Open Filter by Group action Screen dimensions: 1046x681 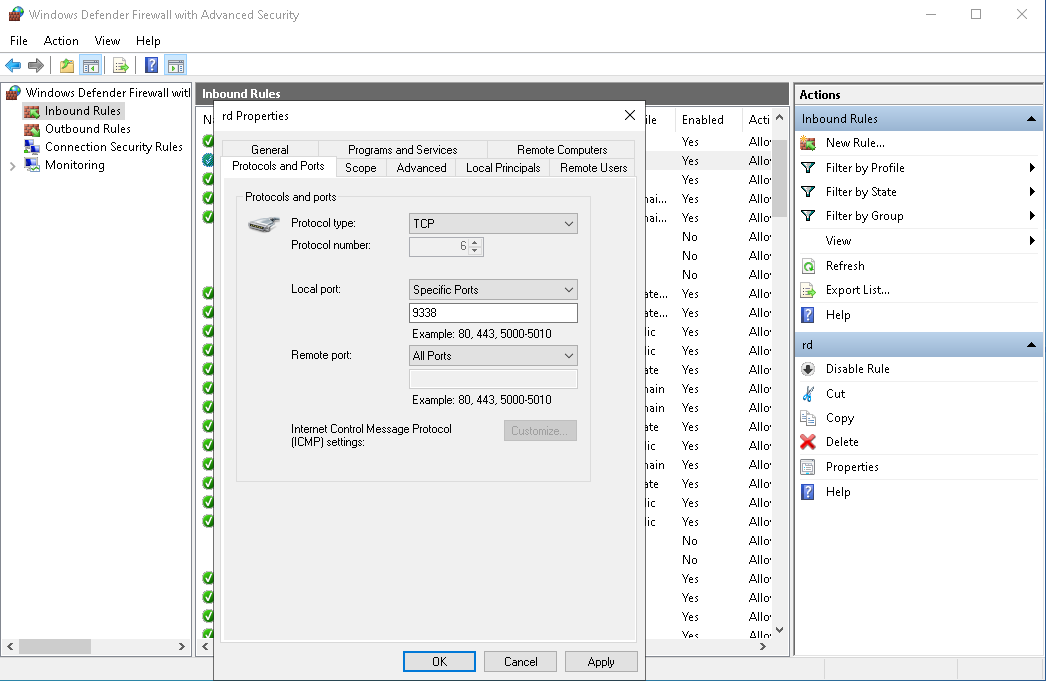864,215
